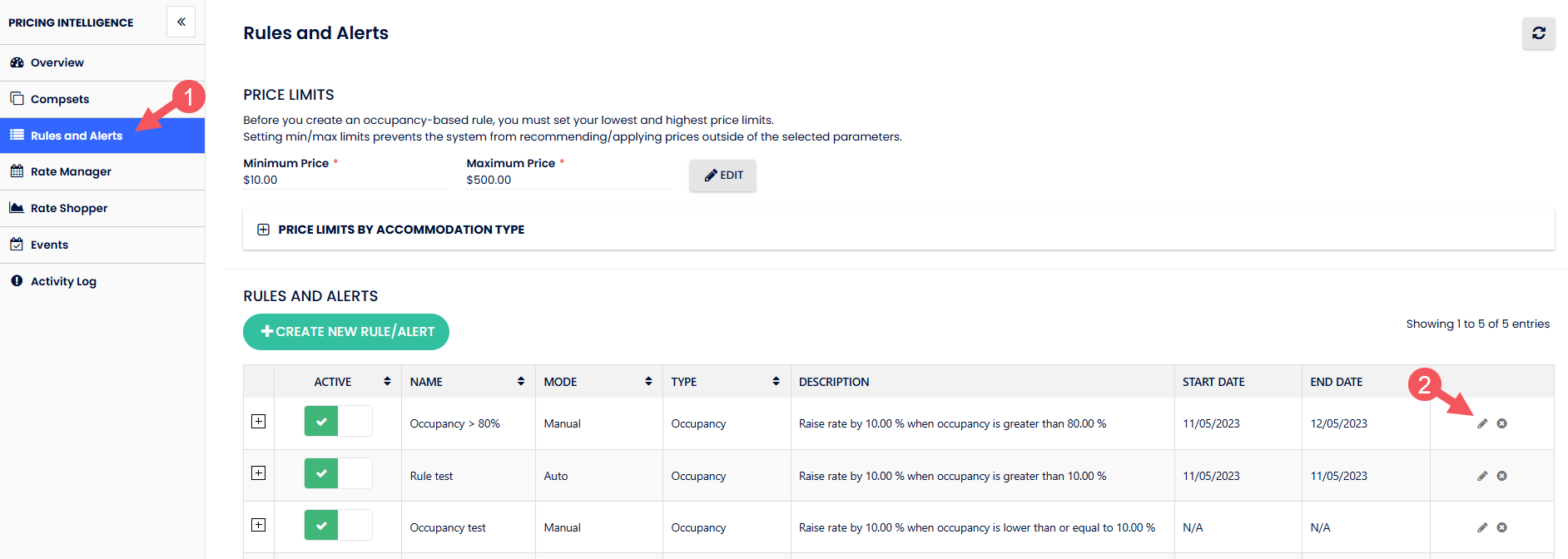Delete the Occupancy test rule

click(1501, 527)
